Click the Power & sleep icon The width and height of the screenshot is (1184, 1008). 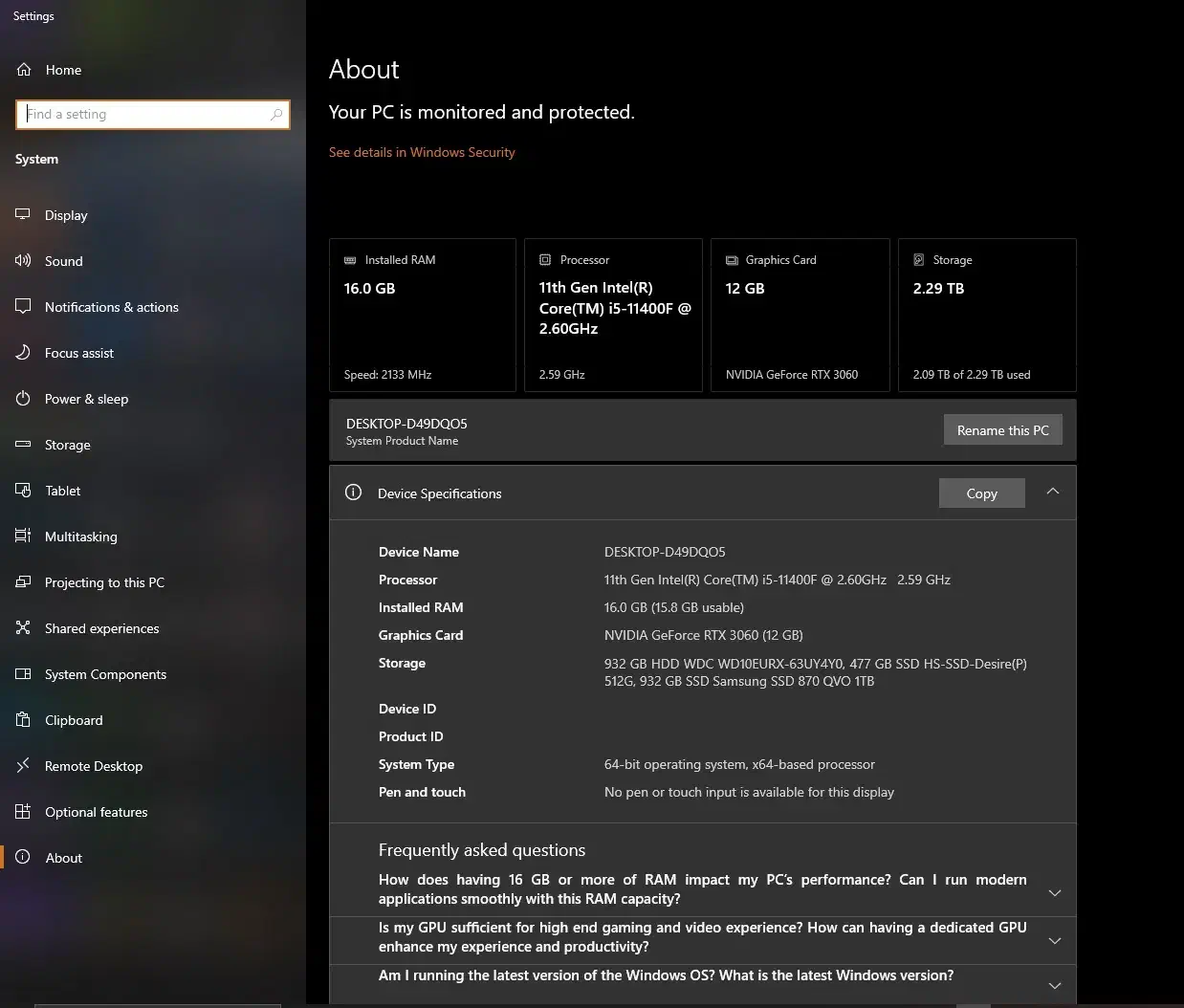23,399
